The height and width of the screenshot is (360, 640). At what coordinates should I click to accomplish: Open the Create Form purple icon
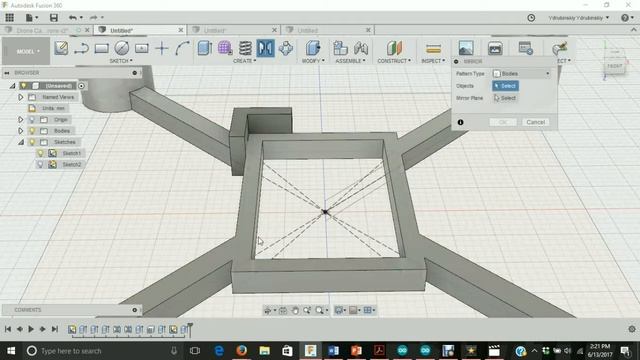click(225, 48)
